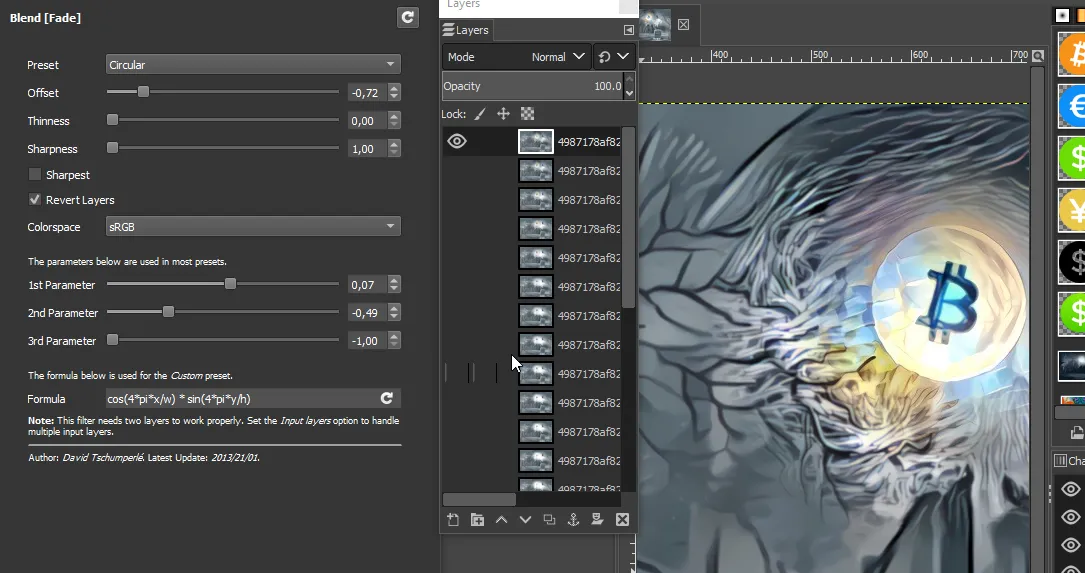Screen dimensions: 1085x573
Task: Click the Offset value field -0,72
Action: coord(367,93)
